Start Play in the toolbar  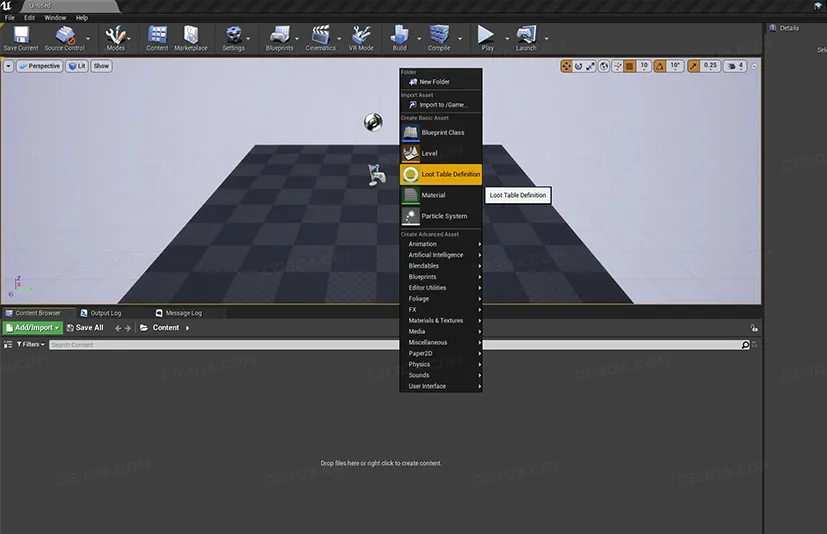[x=487, y=38]
